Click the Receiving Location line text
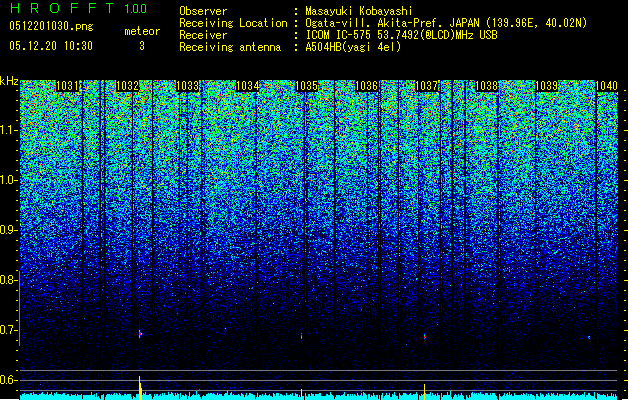This screenshot has width=629, height=400. (383, 23)
